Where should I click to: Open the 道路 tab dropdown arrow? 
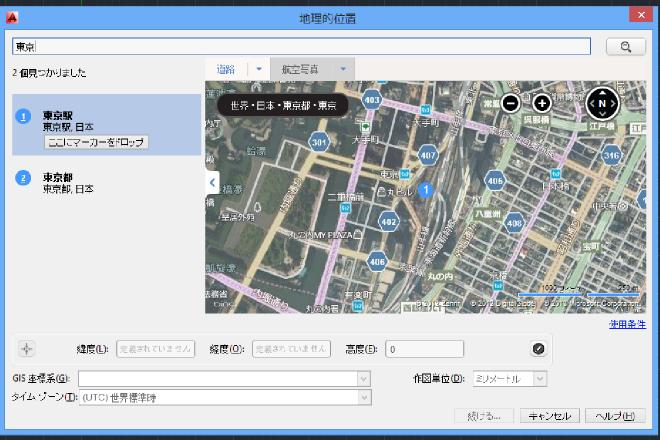[x=259, y=69]
